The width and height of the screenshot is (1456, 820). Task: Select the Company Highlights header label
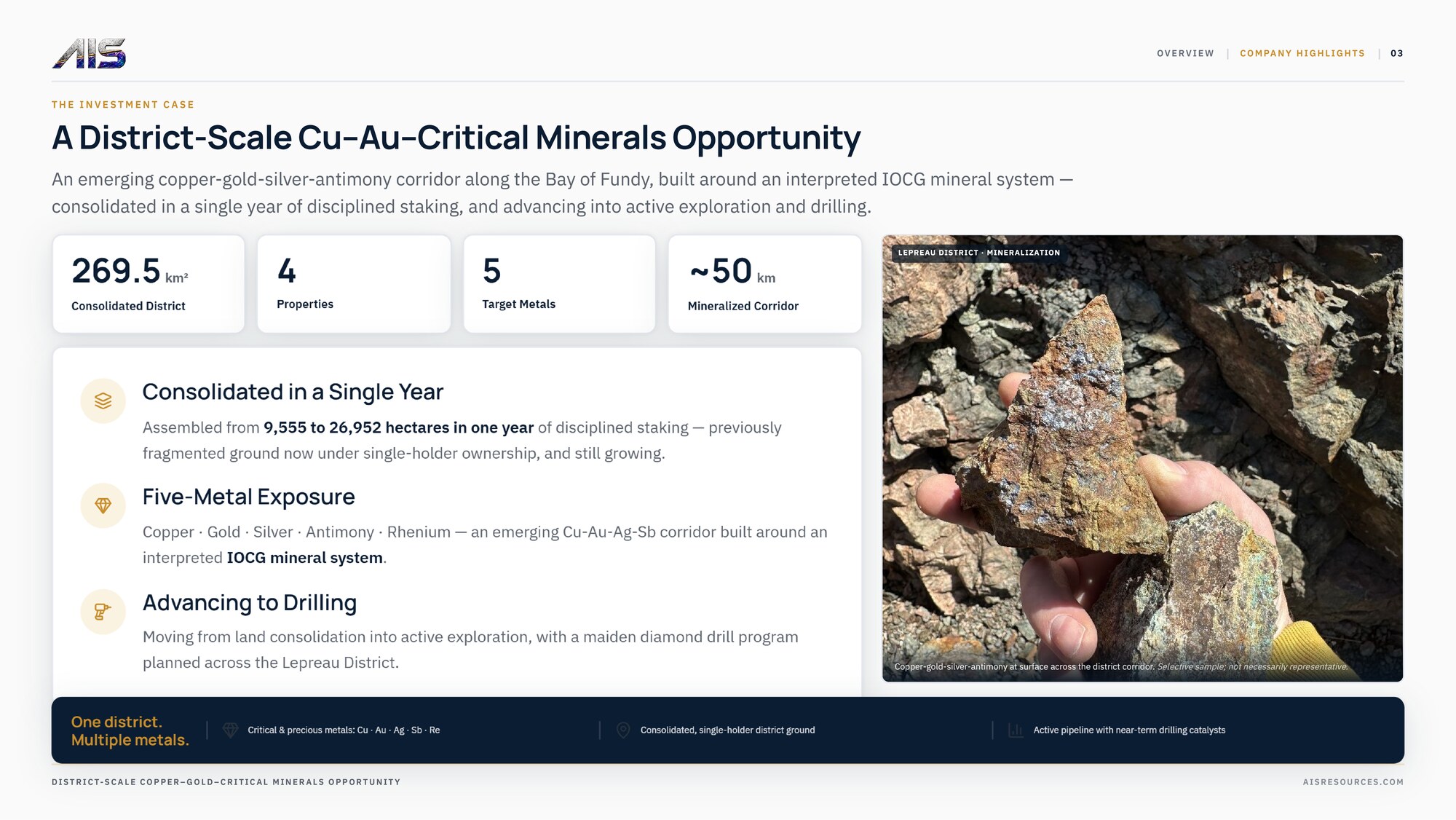[x=1302, y=53]
